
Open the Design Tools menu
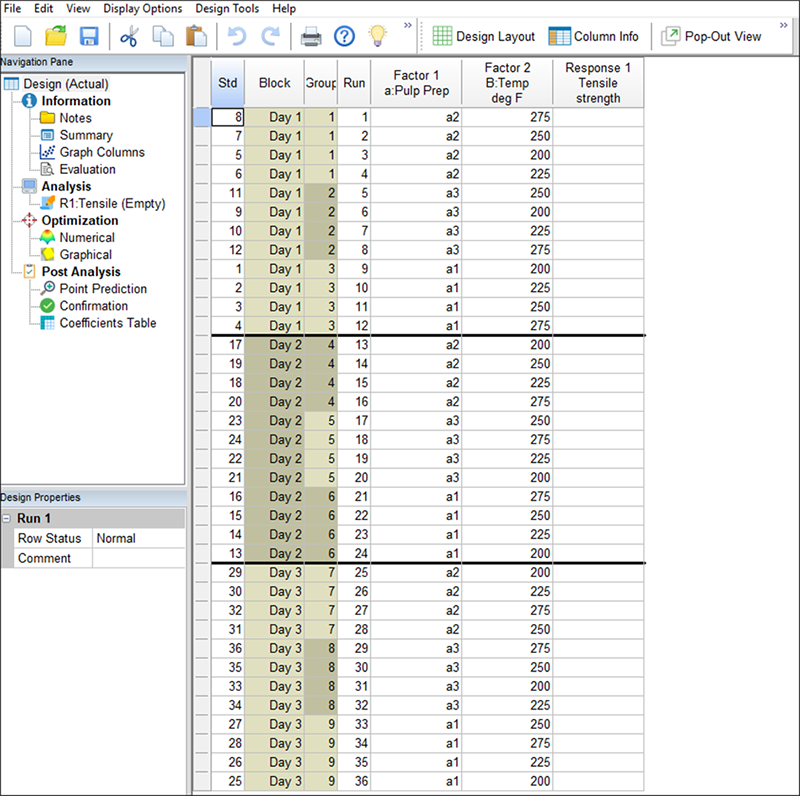tap(227, 8)
